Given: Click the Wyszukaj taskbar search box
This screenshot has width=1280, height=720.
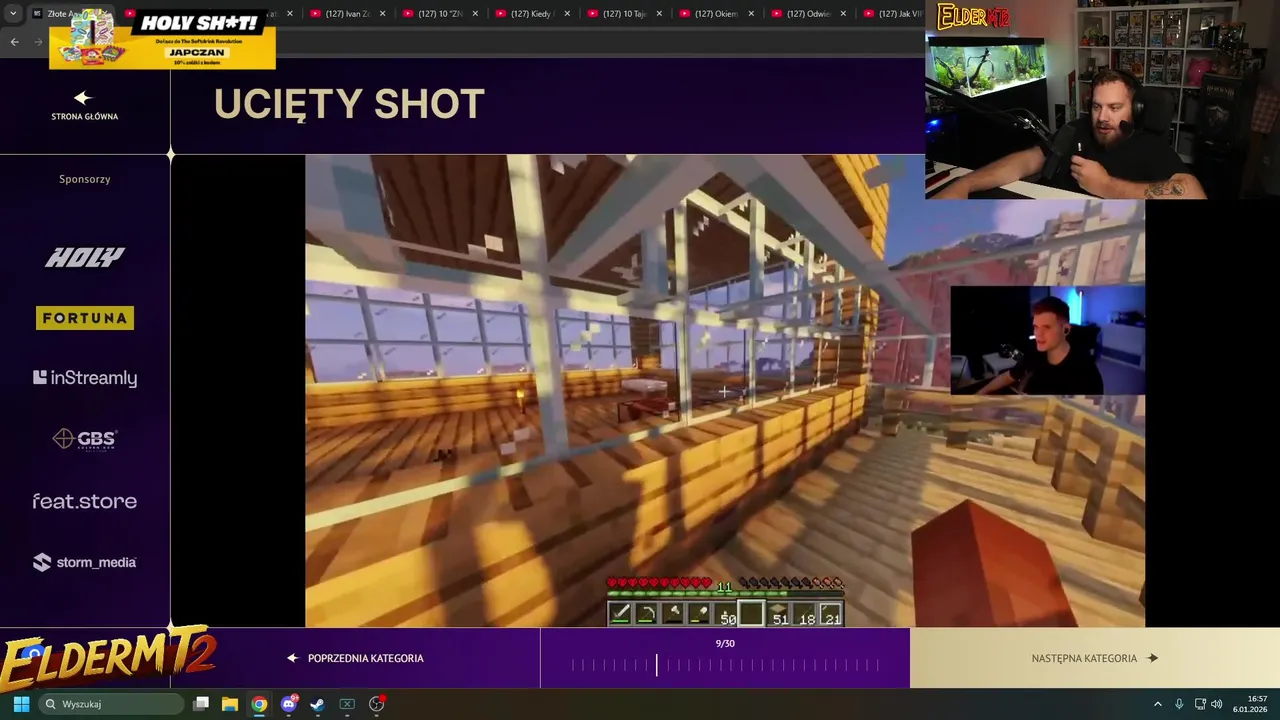Looking at the screenshot, I should click(111, 704).
